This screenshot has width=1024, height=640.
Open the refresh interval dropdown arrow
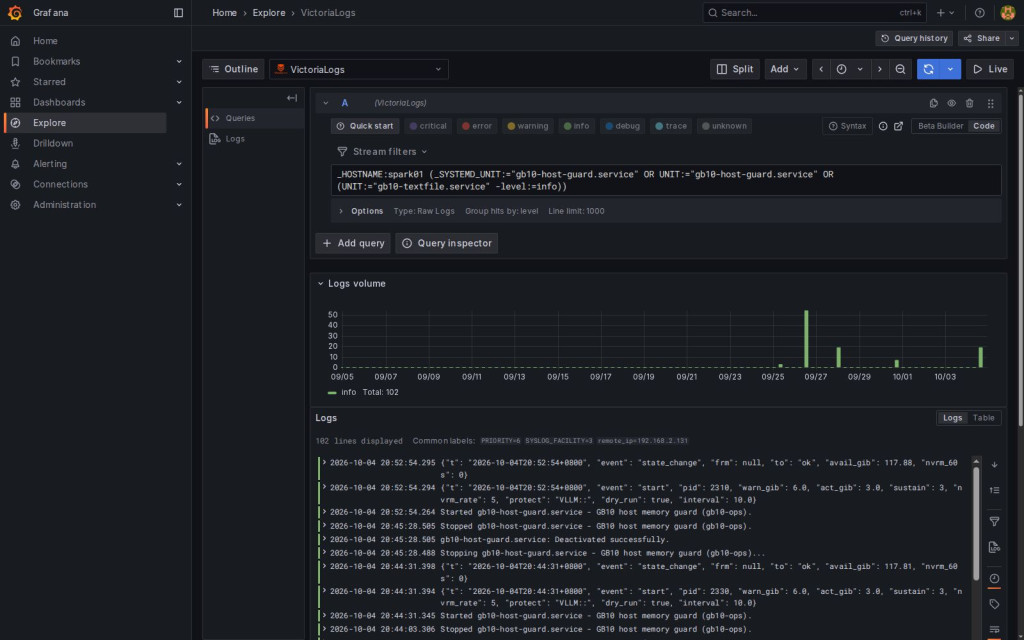pyautogui.click(x=950, y=69)
